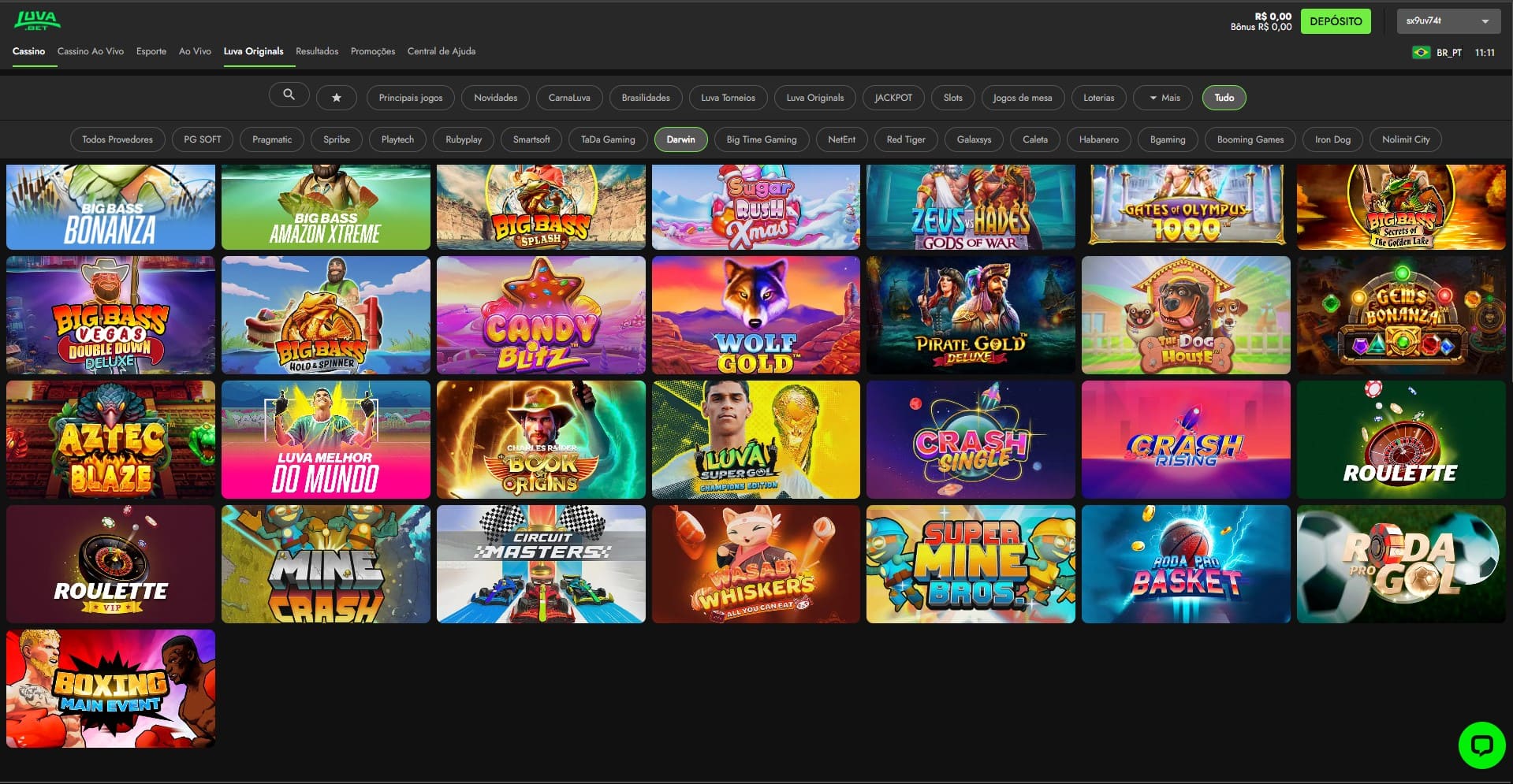Play Boxing Main Event
The image size is (1513, 784).
coord(110,689)
